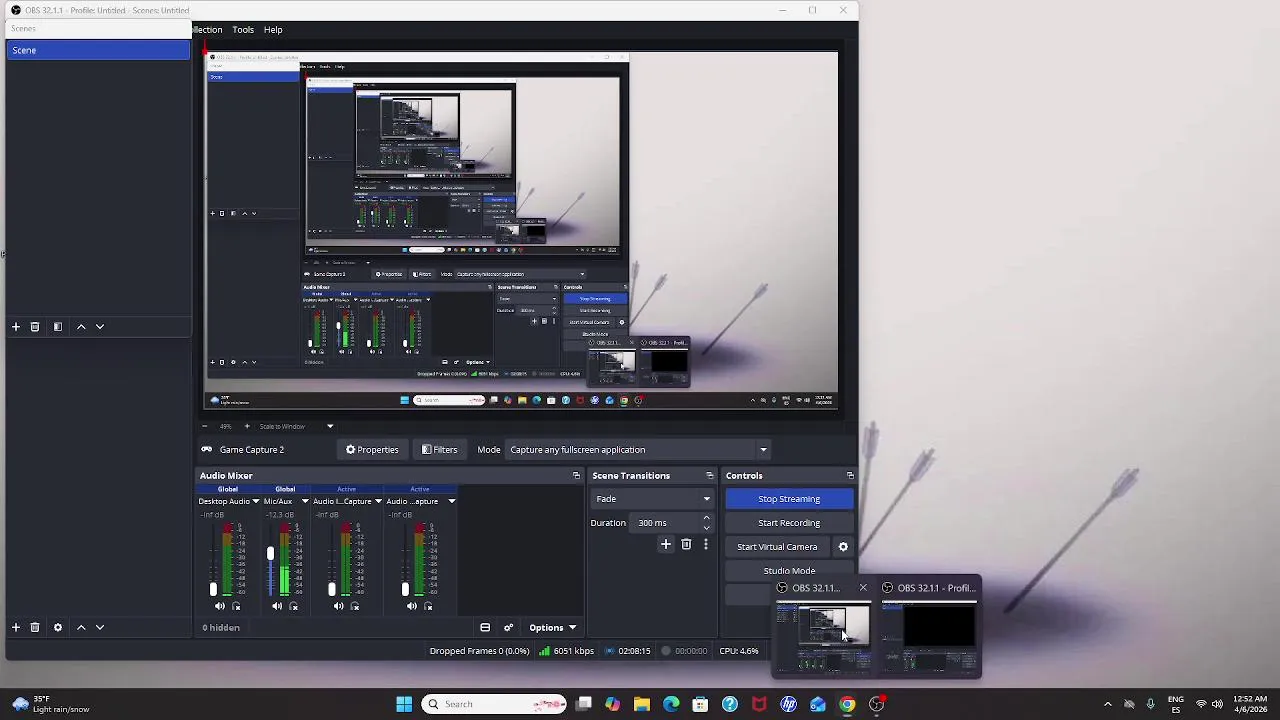Zoom in the preview with the plus icon
This screenshot has height=720, width=1280.
coord(247,426)
